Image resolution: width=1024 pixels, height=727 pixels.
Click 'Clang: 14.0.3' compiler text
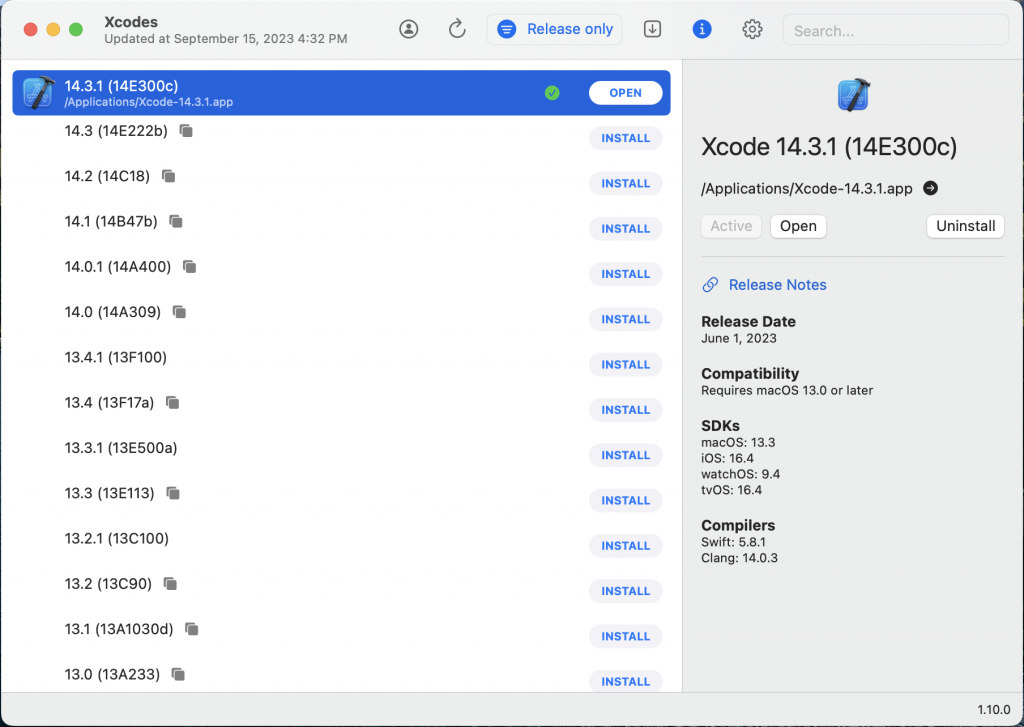[x=739, y=558]
